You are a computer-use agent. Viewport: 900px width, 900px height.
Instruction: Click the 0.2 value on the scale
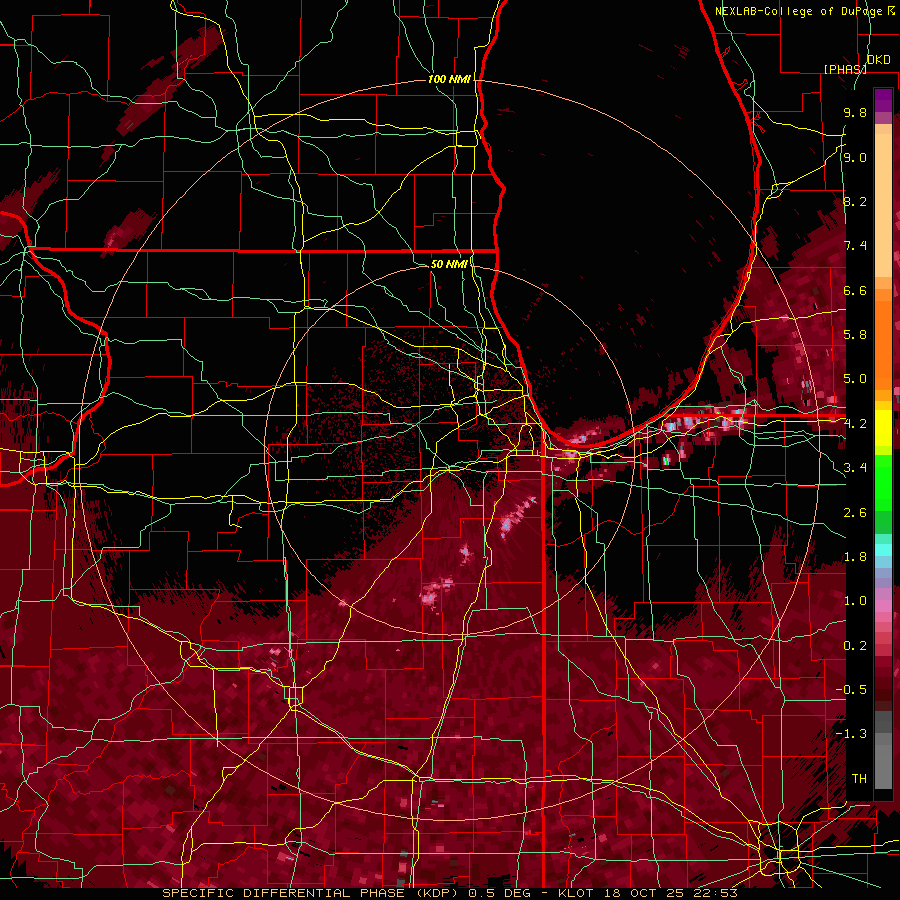coord(855,646)
